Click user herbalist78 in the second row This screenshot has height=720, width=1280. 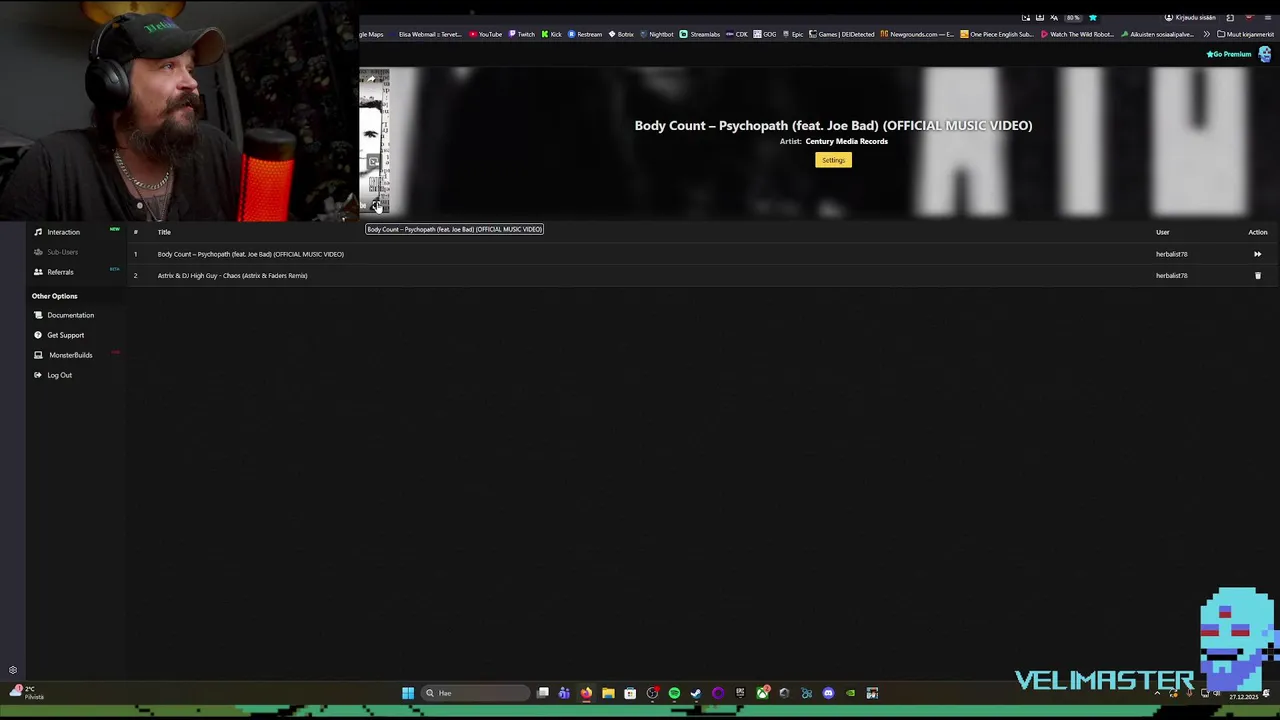(1171, 276)
